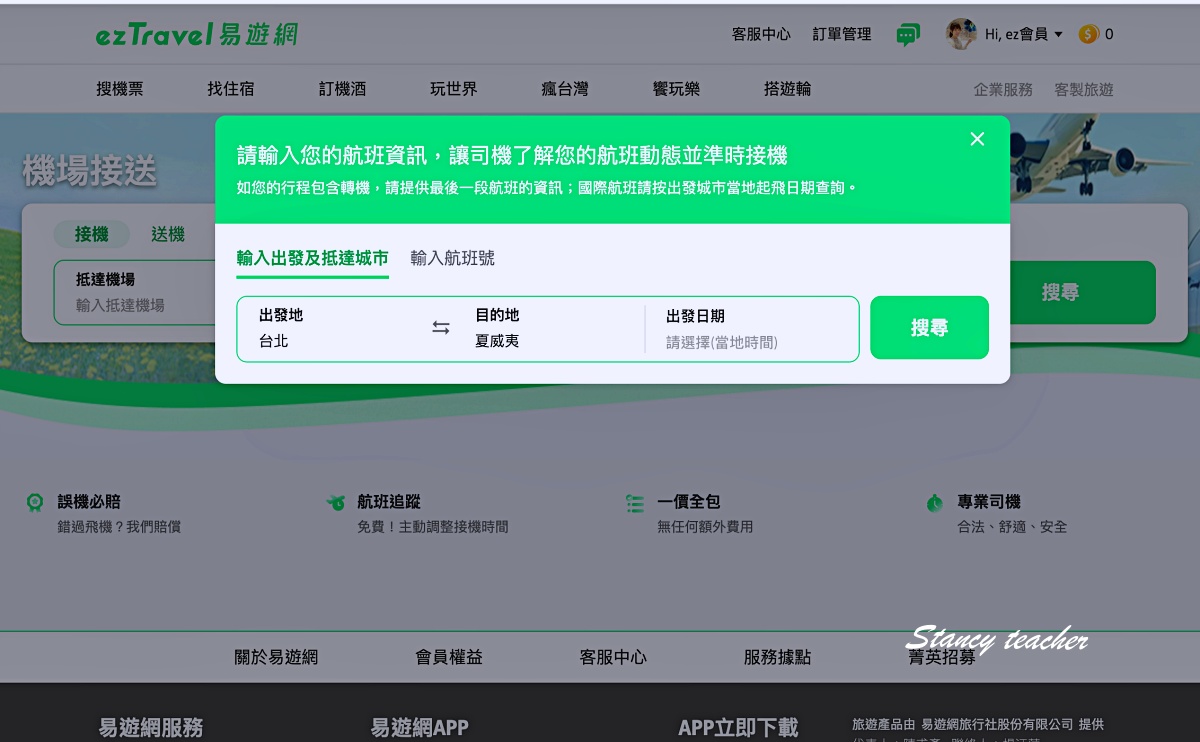1200x742 pixels.
Task: Open 會員權益 footer link
Action: 449,657
